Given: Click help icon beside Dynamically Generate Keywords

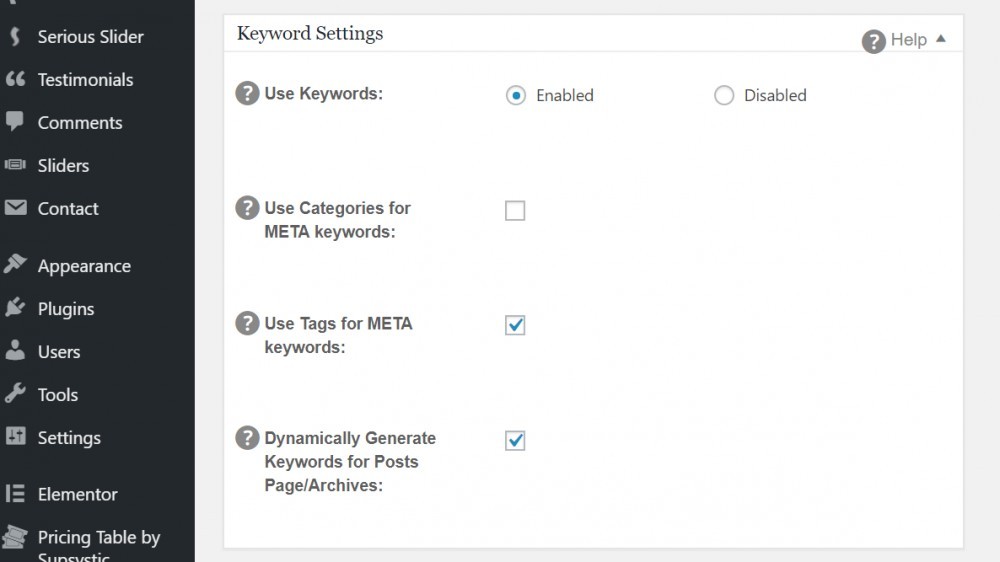Looking at the screenshot, I should pyautogui.click(x=247, y=438).
